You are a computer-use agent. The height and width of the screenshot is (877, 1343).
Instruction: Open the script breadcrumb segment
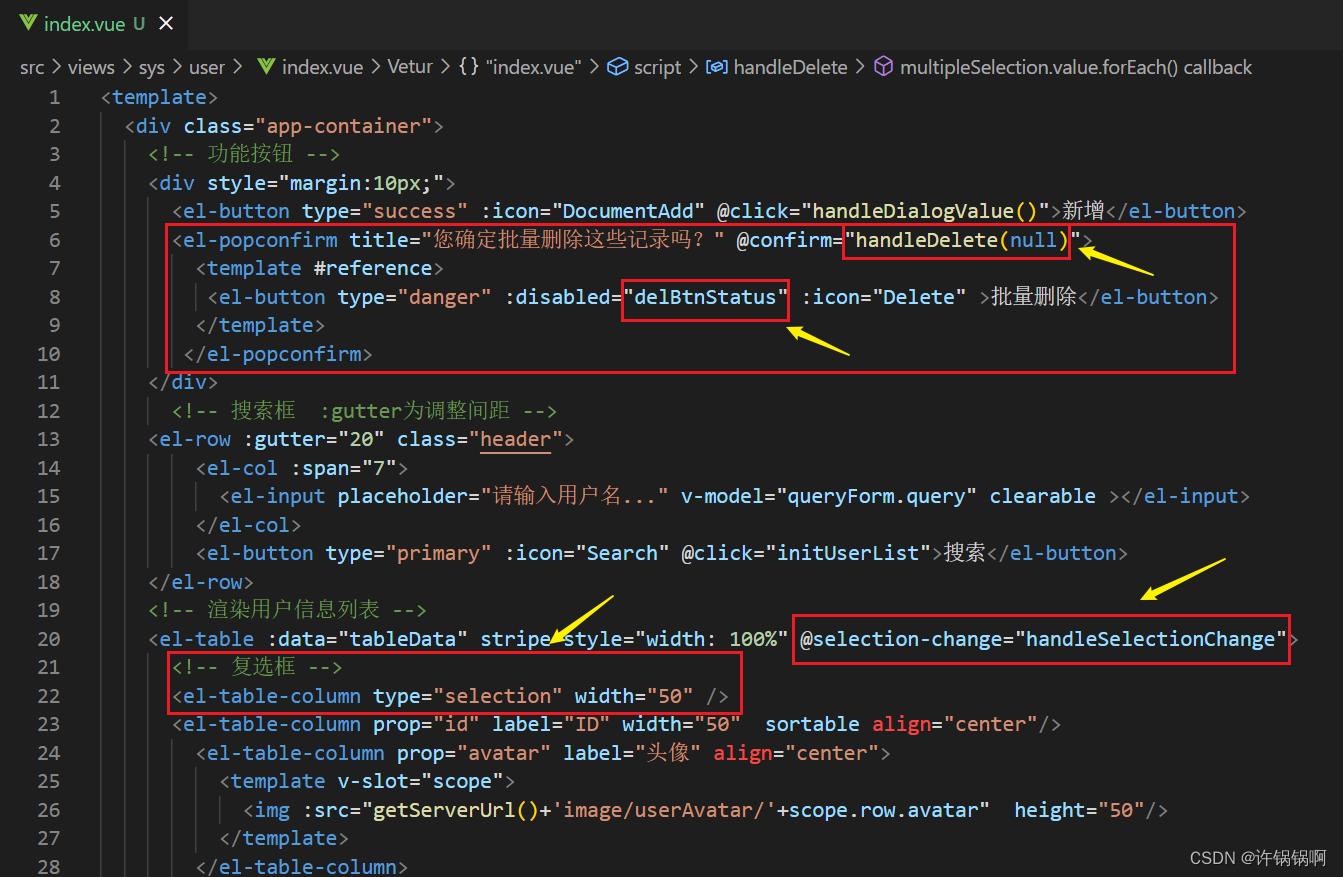(x=657, y=67)
